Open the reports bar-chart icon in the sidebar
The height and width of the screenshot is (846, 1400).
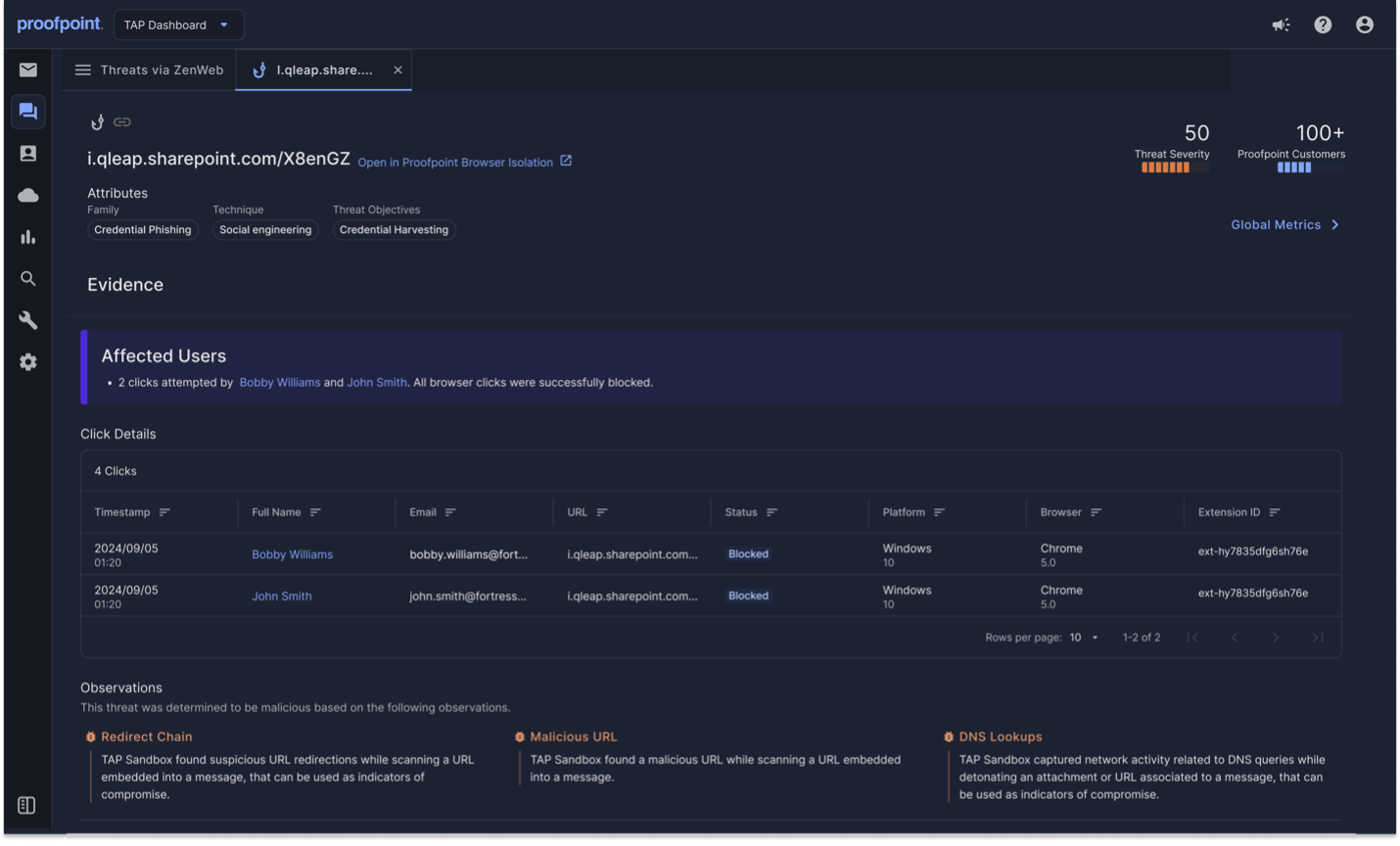click(x=27, y=236)
